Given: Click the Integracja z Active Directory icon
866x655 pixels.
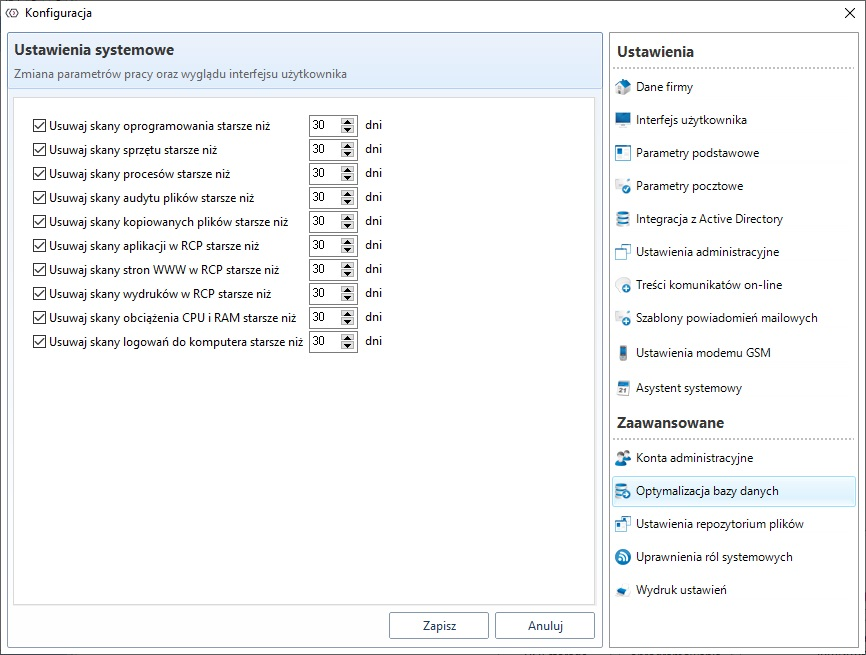Looking at the screenshot, I should click(x=623, y=219).
